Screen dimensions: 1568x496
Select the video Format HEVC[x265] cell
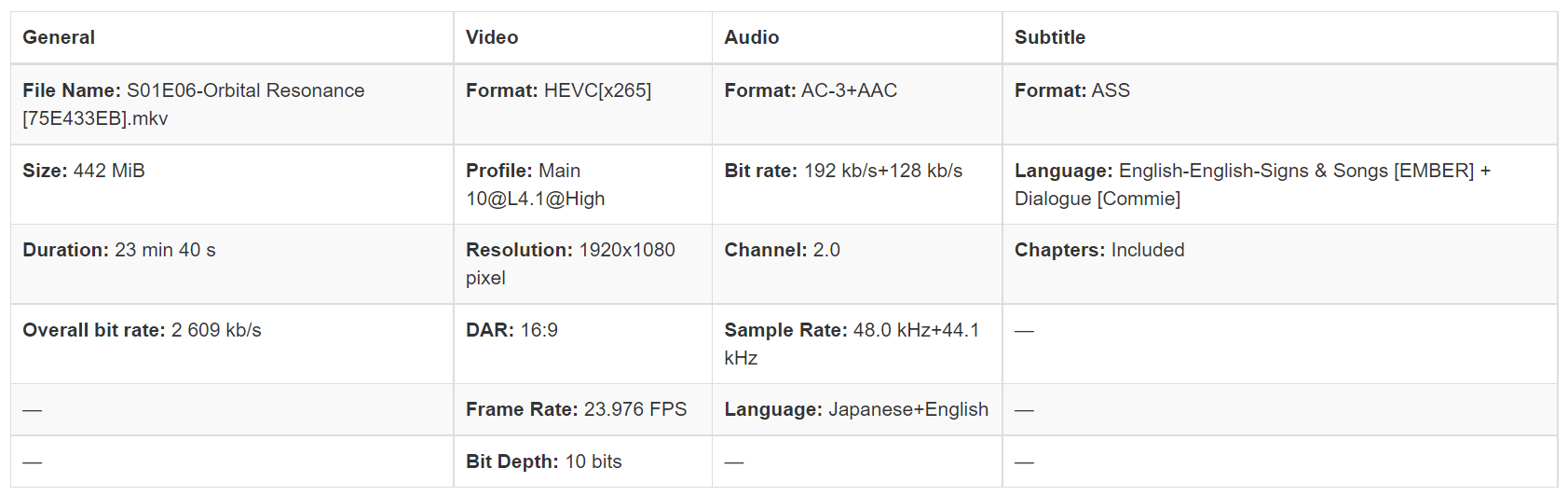pos(559,90)
